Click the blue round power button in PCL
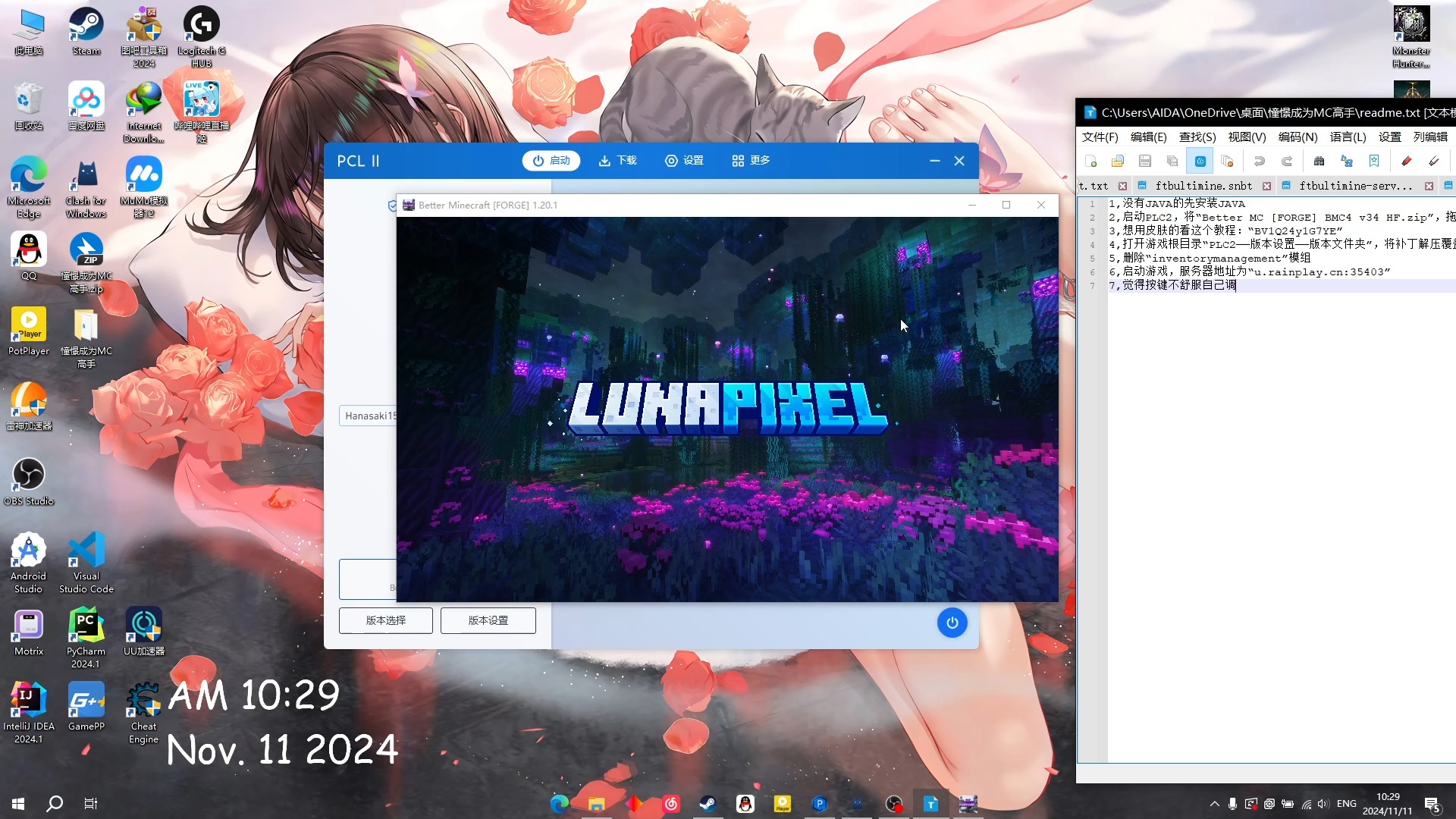Screen dimensions: 1456x819 coord(952,623)
